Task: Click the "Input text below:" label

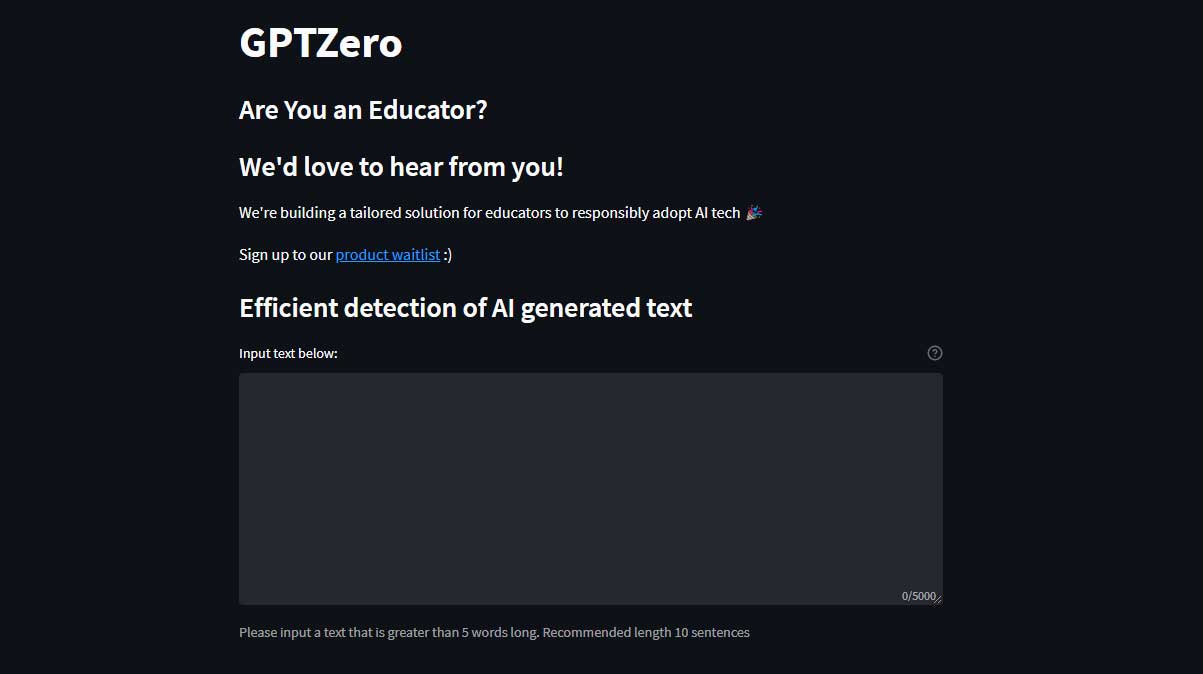Action: click(288, 354)
